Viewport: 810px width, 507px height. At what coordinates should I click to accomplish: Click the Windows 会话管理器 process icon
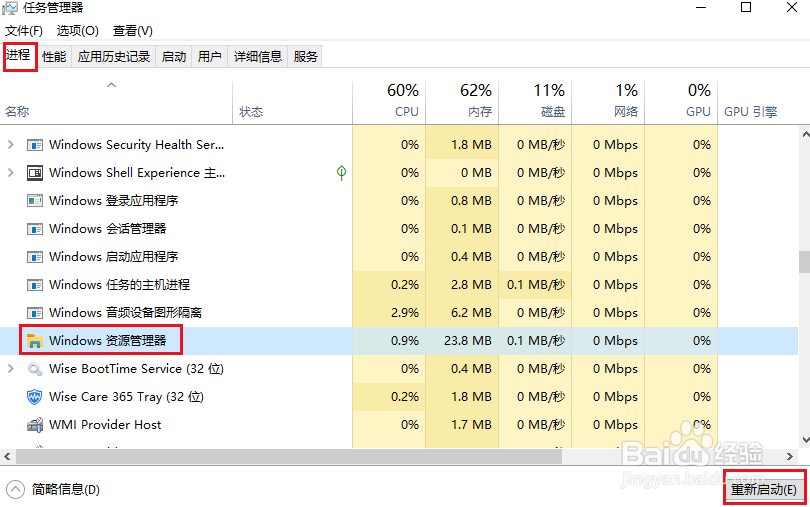pyautogui.click(x=35, y=228)
